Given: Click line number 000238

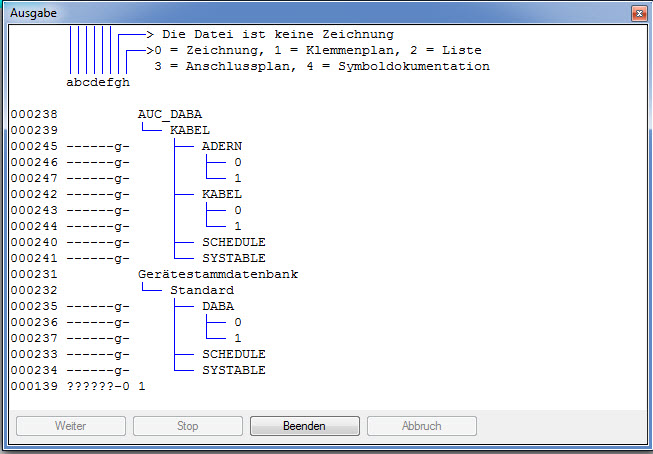Looking at the screenshot, I should (34, 114).
